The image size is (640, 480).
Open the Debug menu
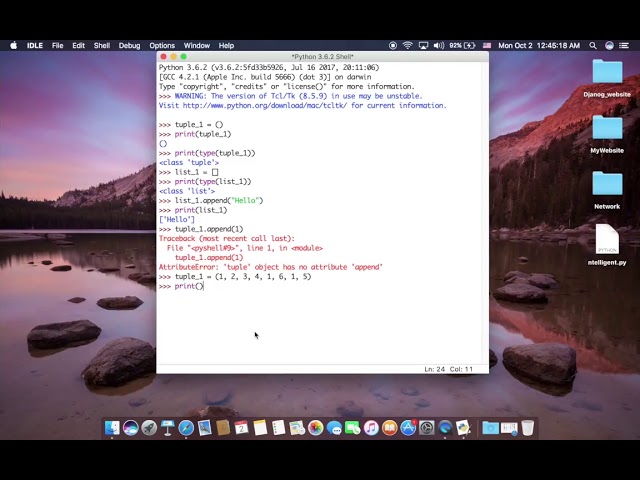129,45
